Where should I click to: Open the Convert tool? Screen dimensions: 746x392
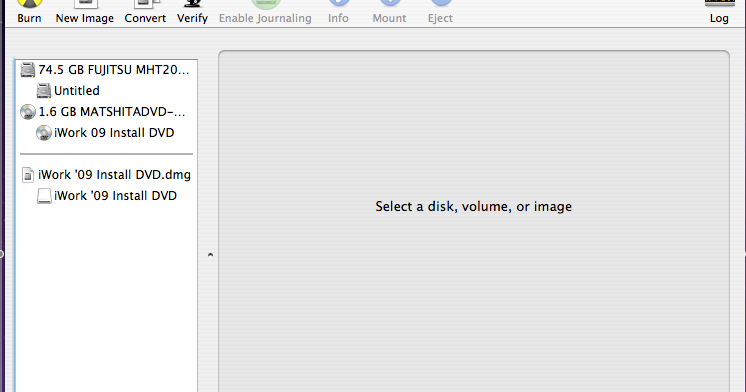coord(145,12)
